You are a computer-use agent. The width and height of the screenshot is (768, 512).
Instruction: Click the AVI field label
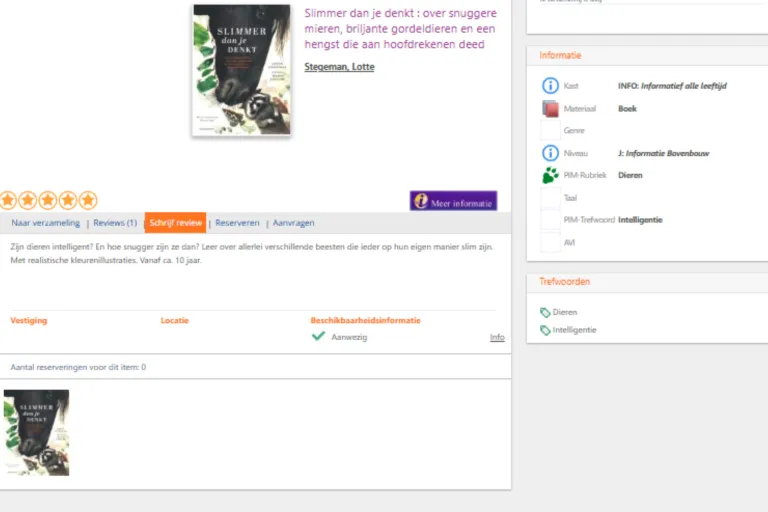[x=569, y=243]
